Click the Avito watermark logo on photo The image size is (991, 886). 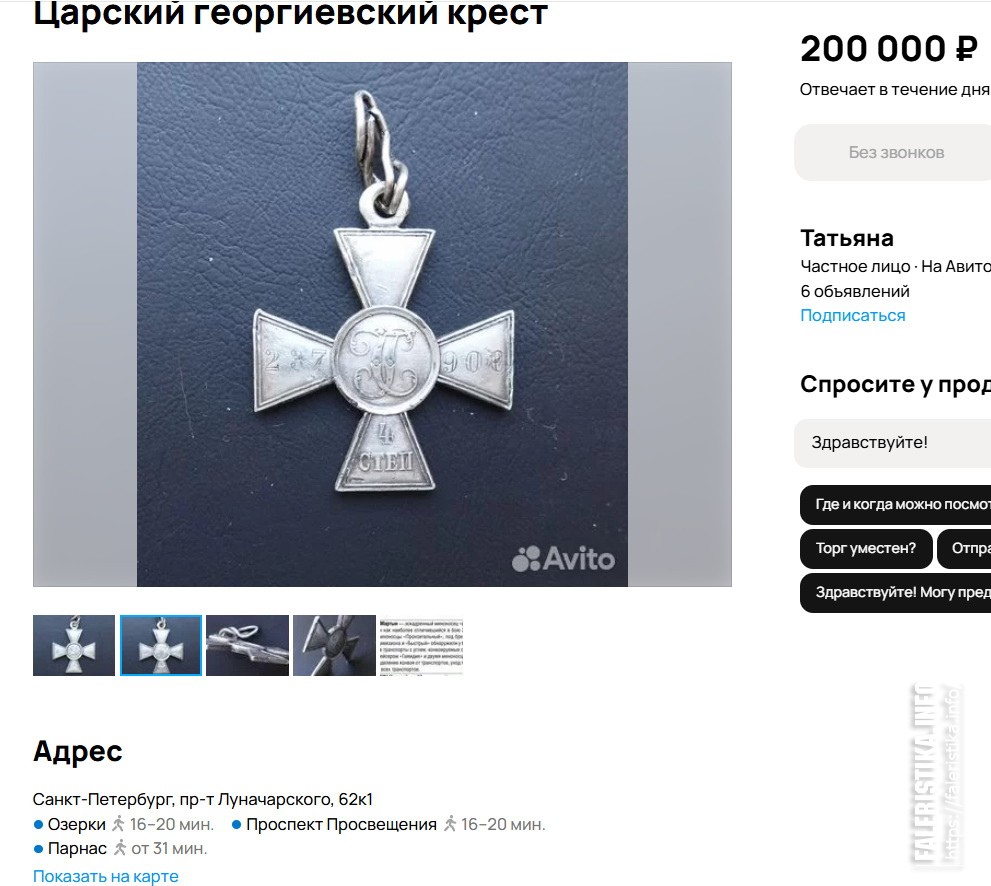(563, 559)
